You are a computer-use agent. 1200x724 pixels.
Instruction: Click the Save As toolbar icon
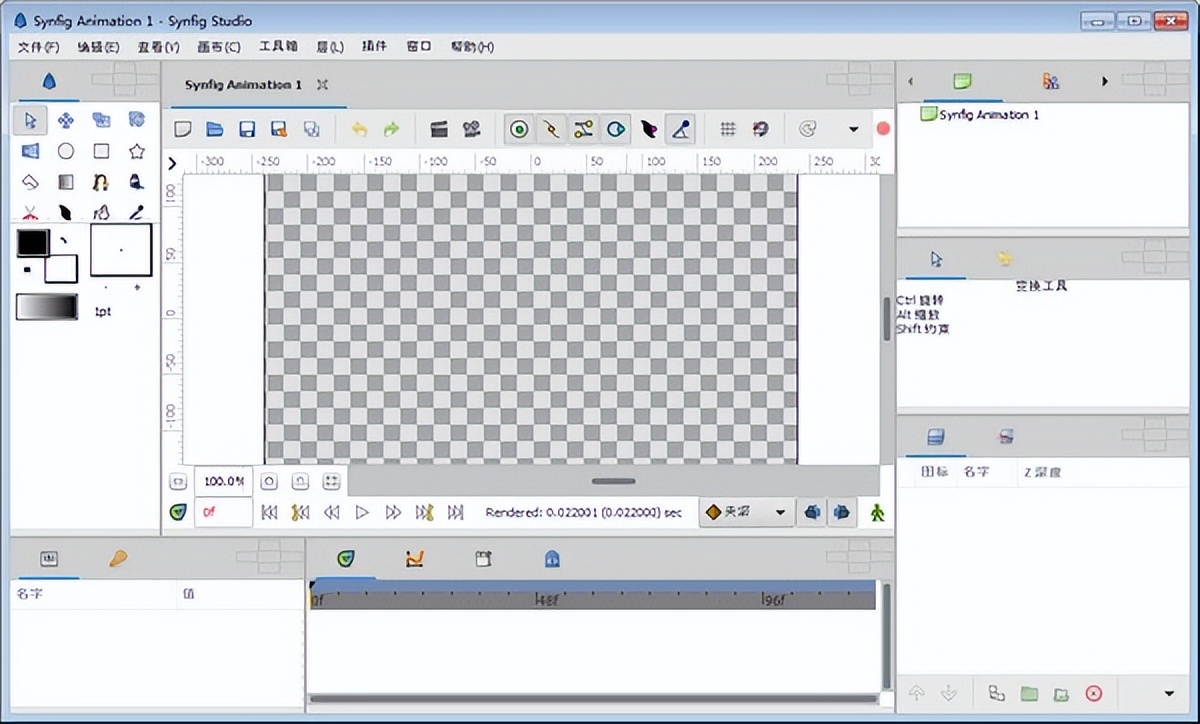tap(279, 129)
